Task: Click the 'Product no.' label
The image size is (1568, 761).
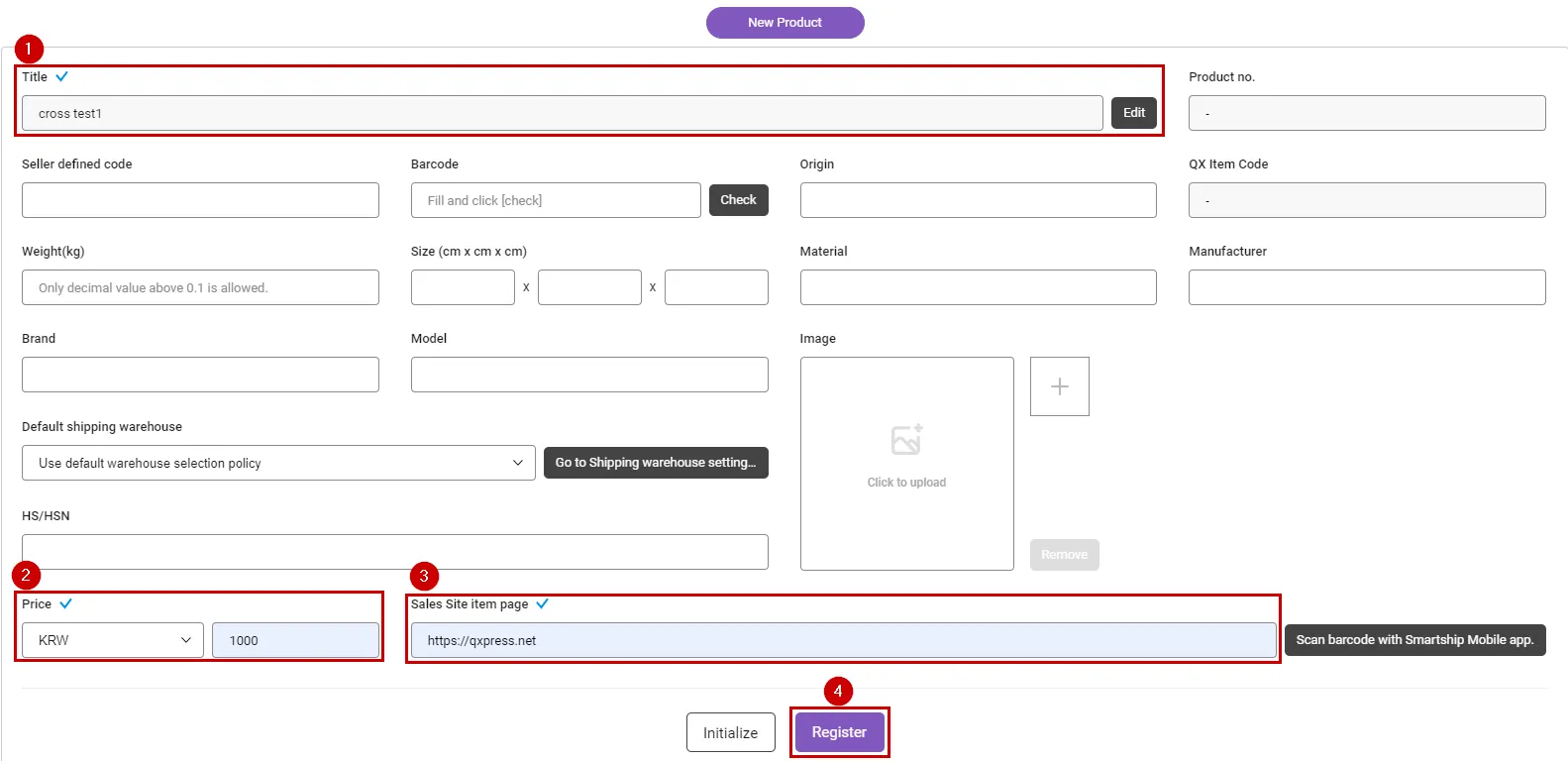Action: click(x=1221, y=77)
